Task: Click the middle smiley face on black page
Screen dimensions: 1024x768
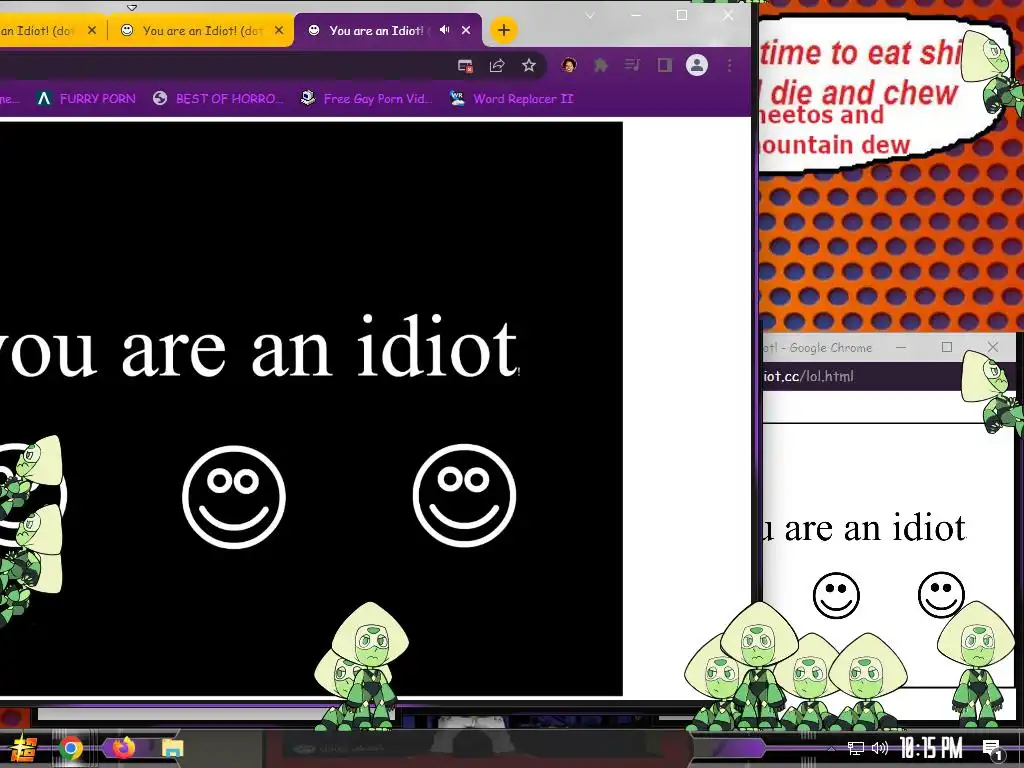Action: tap(234, 497)
